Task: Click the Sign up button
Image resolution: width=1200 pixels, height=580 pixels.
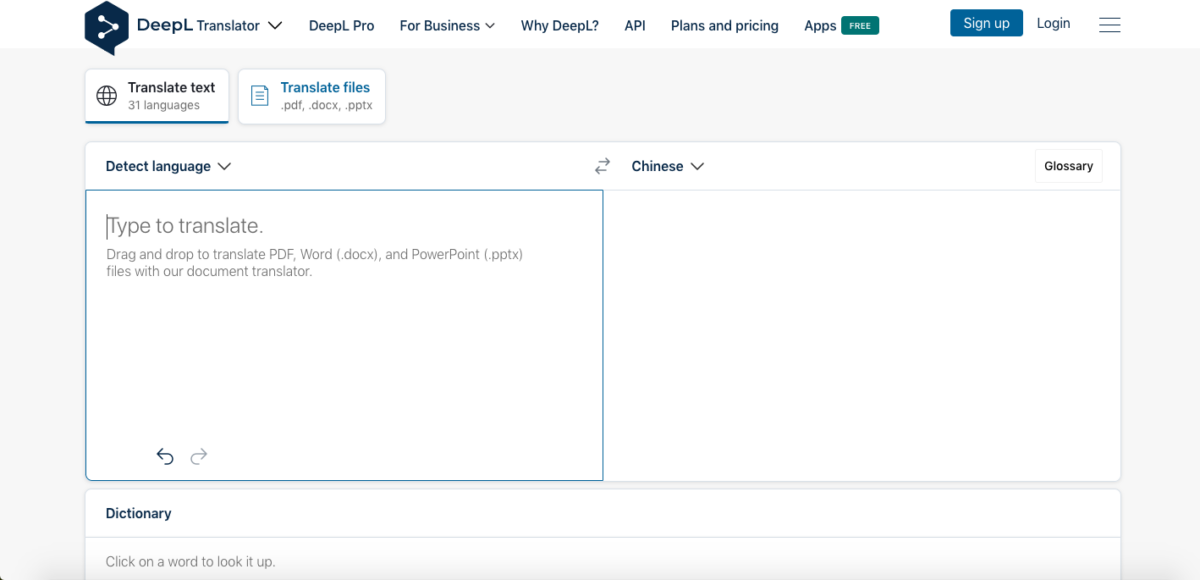Action: click(x=986, y=23)
